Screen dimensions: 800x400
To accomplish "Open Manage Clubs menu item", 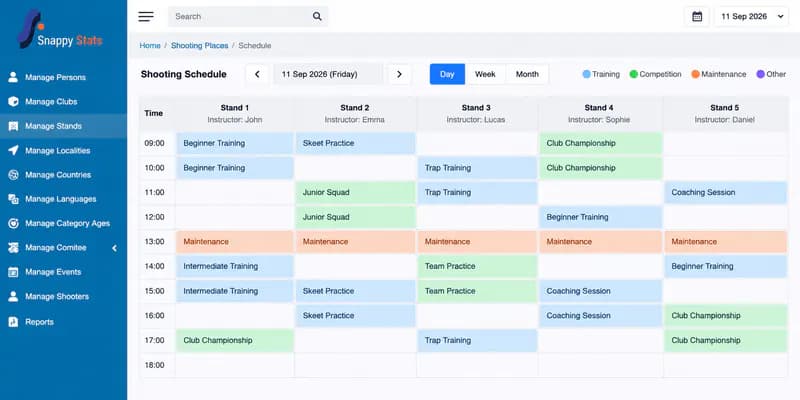I will coord(63,102).
